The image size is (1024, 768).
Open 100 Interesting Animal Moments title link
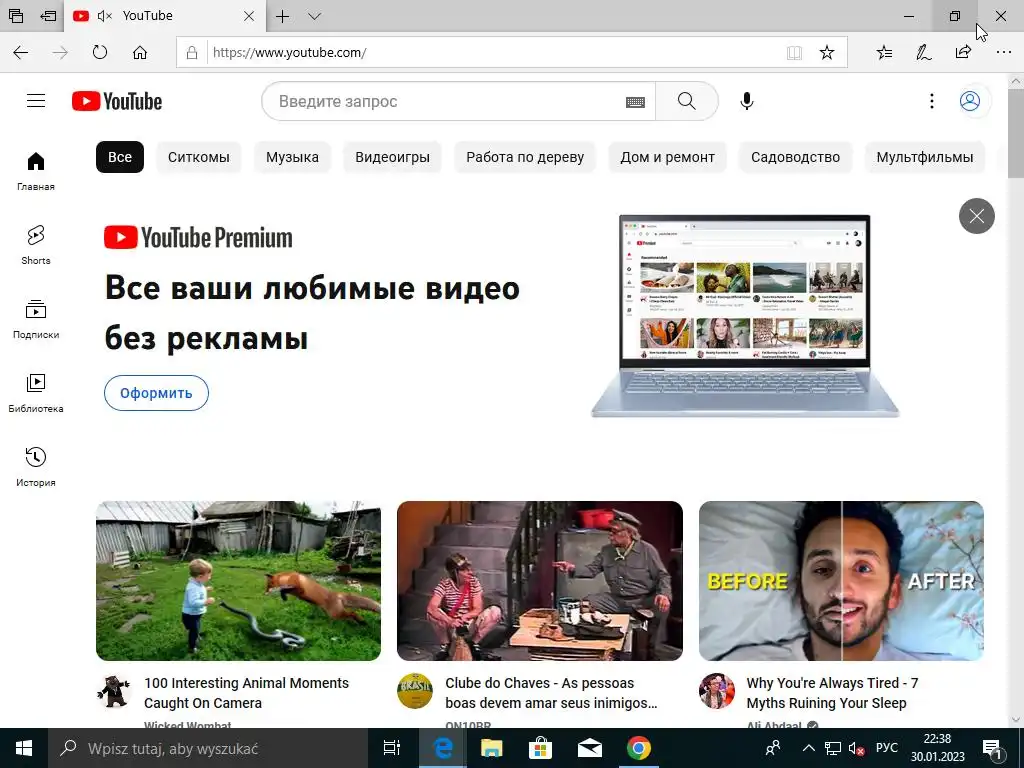click(x=246, y=693)
